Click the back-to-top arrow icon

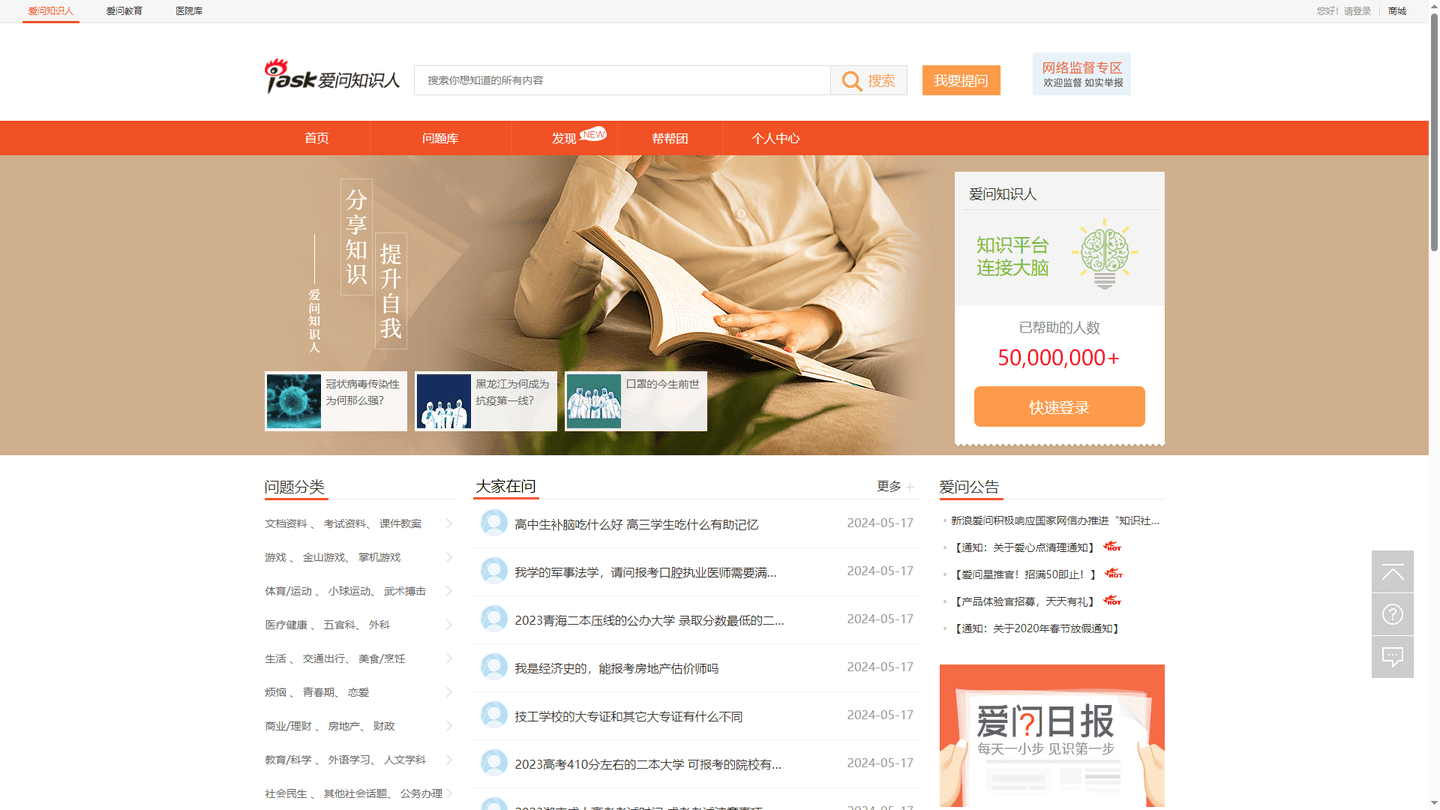coord(1393,572)
